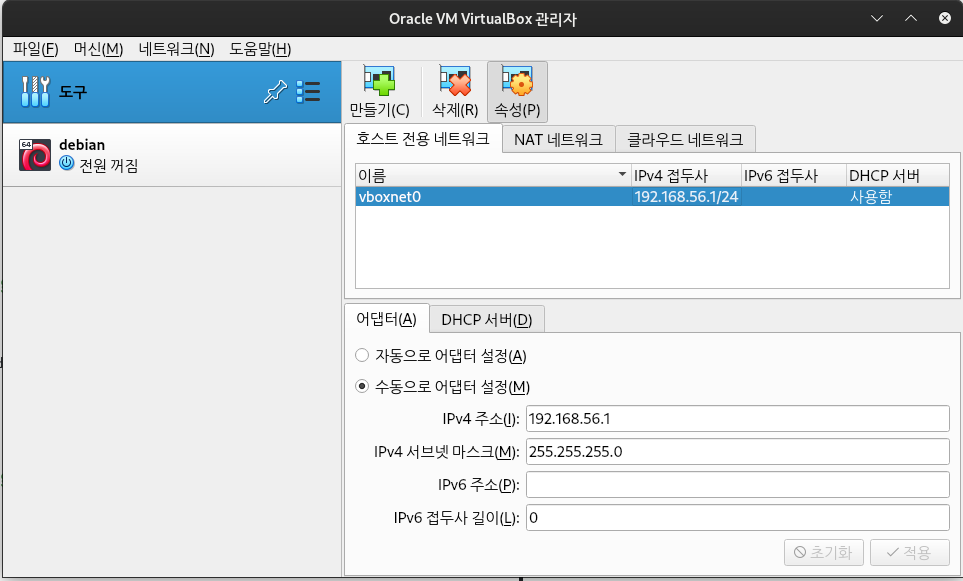Click the IPv4 접두사 column header
The width and height of the screenshot is (963, 581).
pyautogui.click(x=686, y=176)
